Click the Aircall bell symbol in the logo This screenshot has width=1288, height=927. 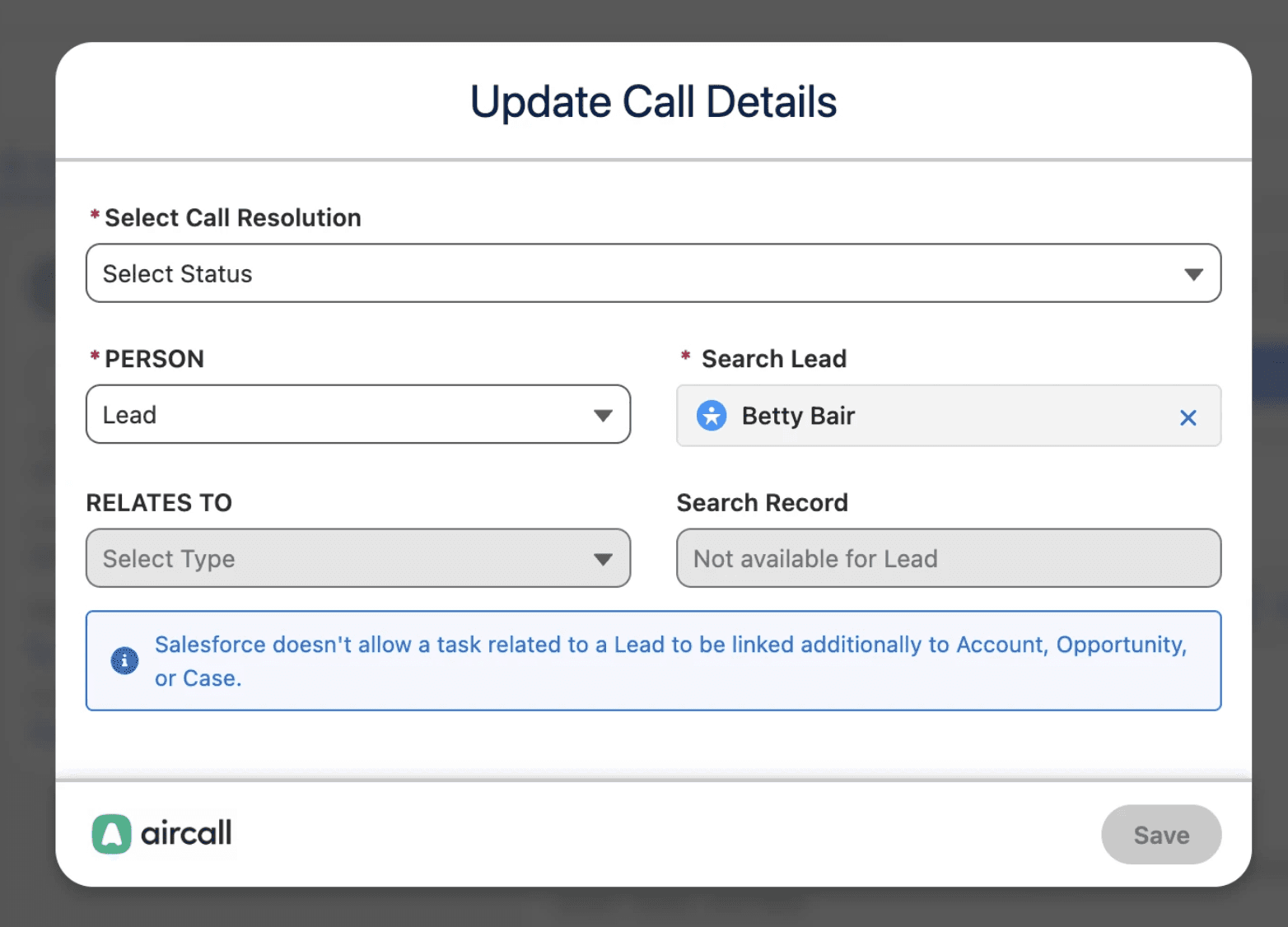112,834
